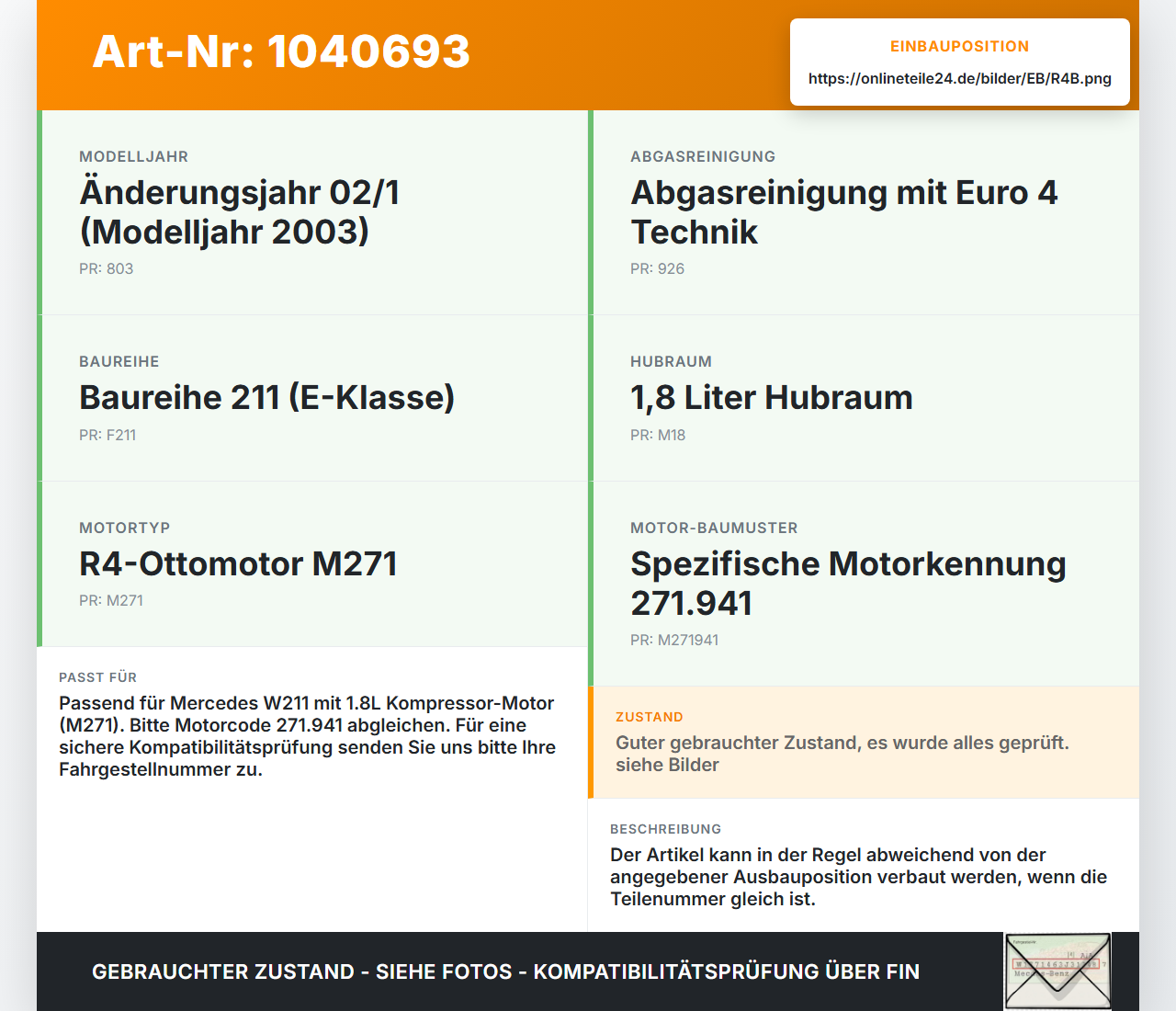
Task: Click the Art-Nr: 1040693 heading
Action: (x=281, y=51)
